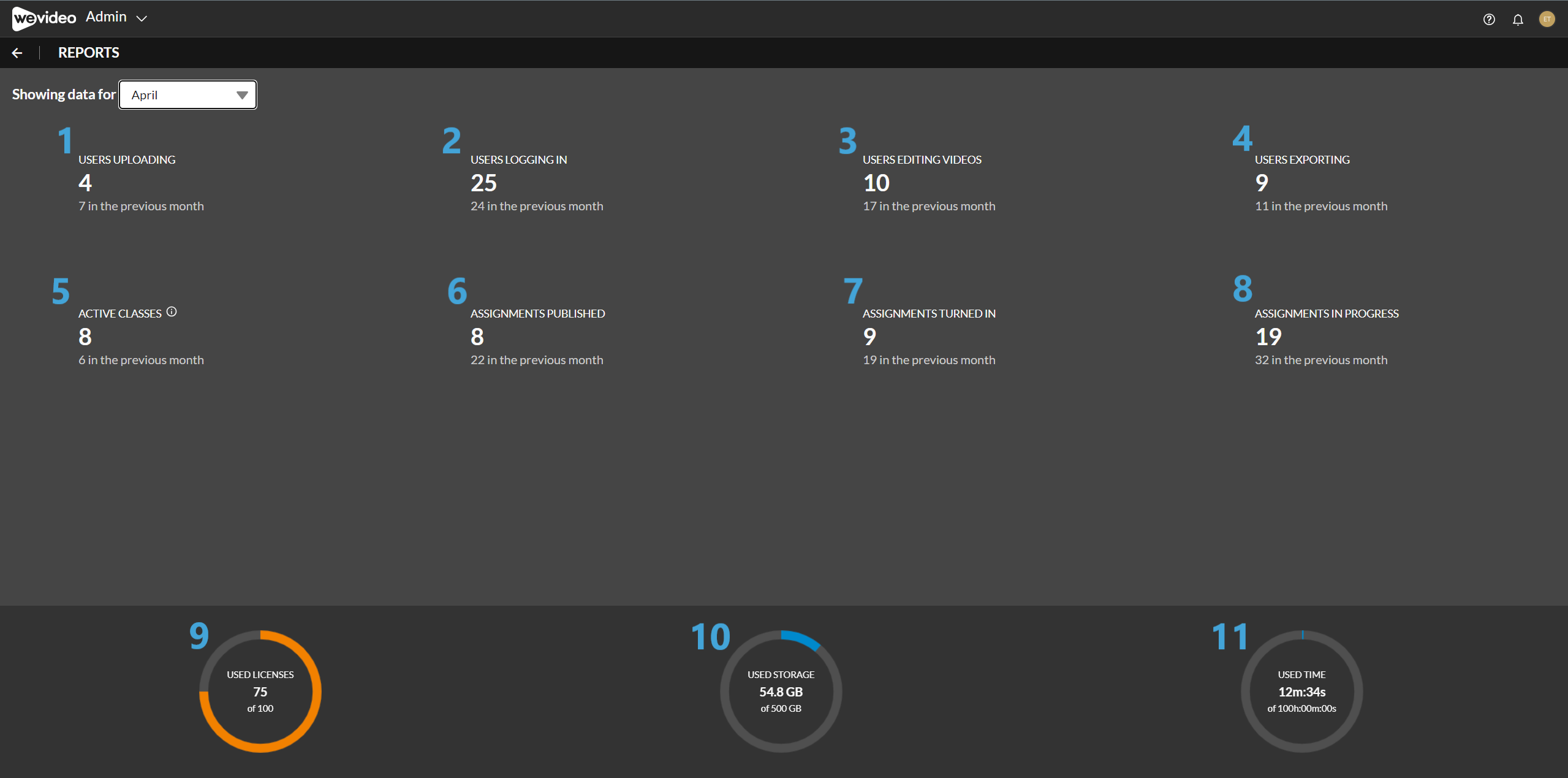
Task: Click the REPORTS heading
Action: click(89, 53)
